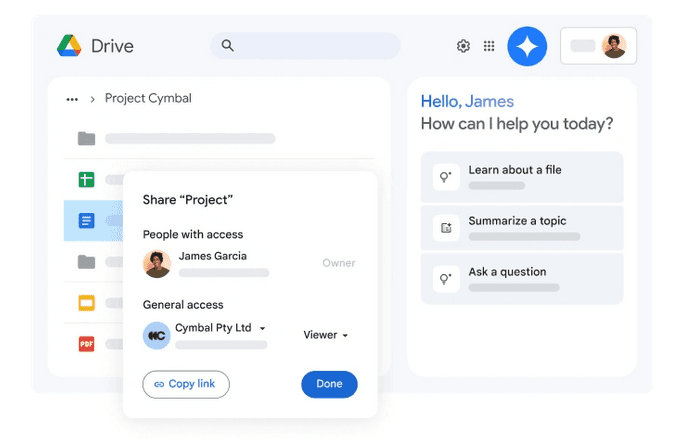This screenshot has height=441, width=678.
Task: Click the James Garcia name
Action: coord(213,256)
